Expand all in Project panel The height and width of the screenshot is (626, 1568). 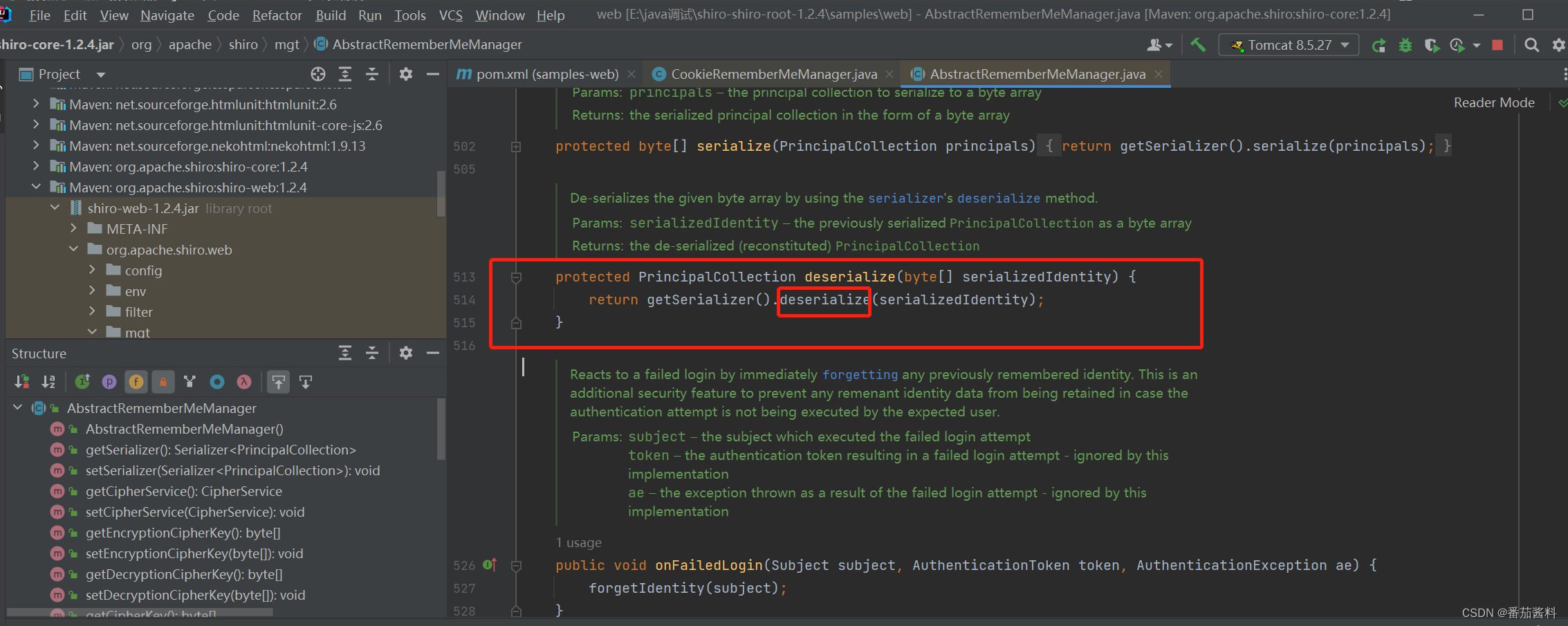(345, 74)
